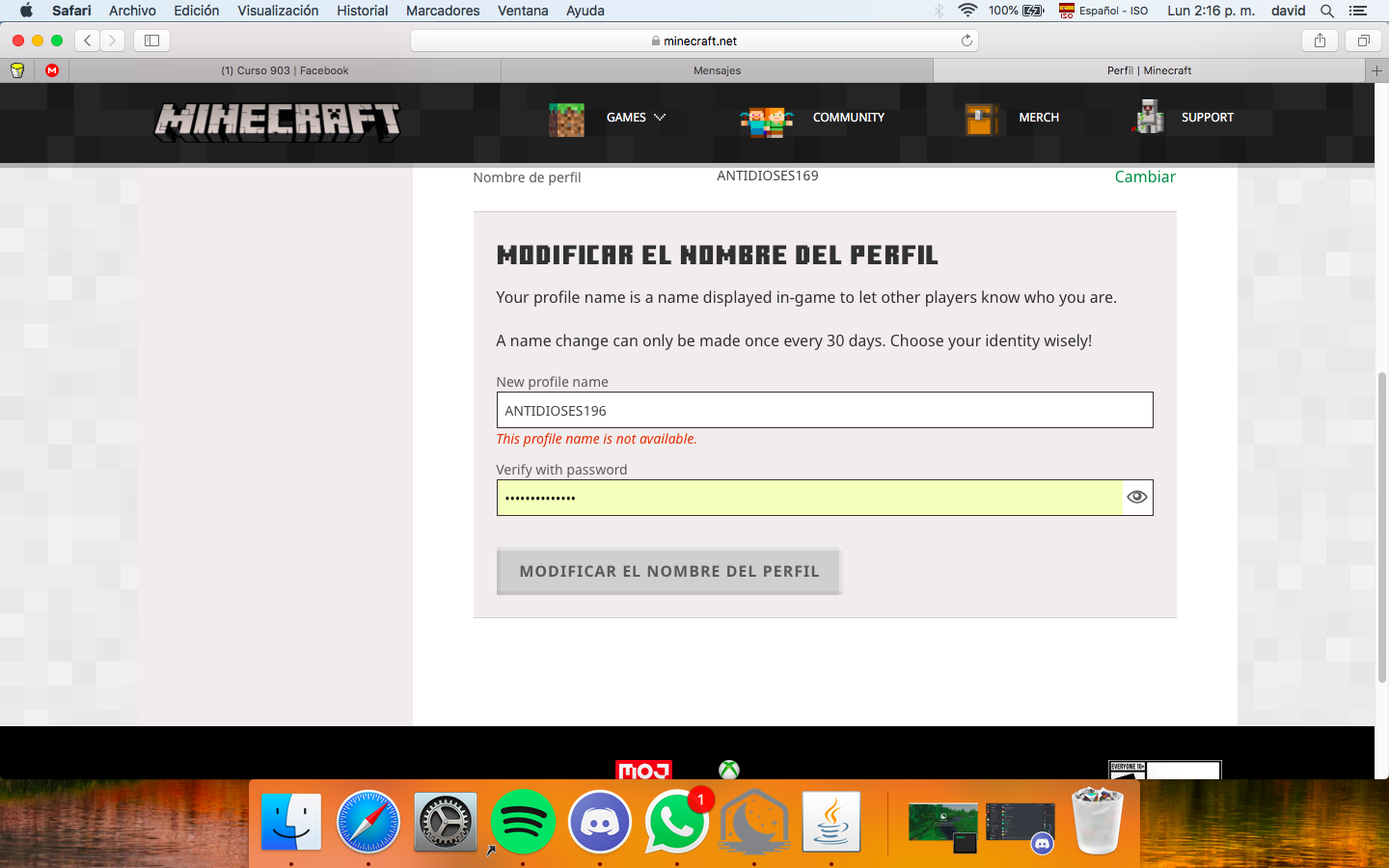Open the Trash in the Dock
This screenshot has height=868, width=1389.
(x=1098, y=821)
